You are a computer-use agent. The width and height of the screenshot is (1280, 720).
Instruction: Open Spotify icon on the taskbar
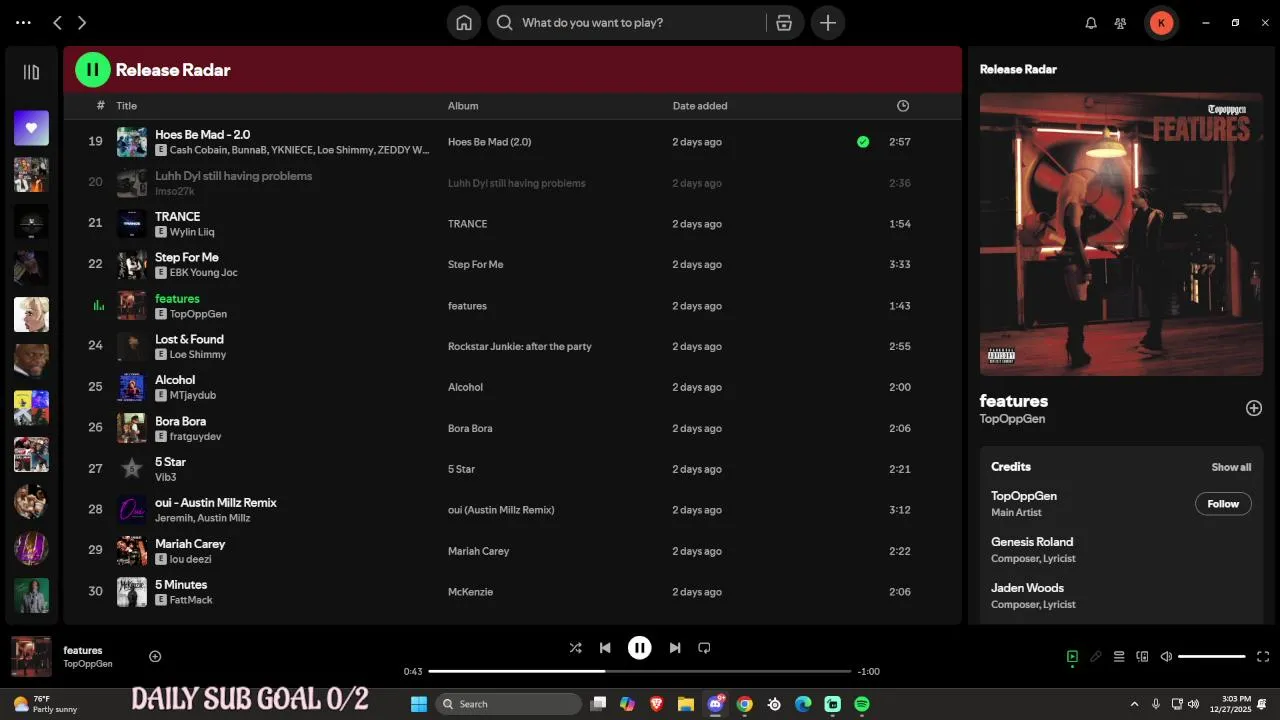(x=862, y=704)
